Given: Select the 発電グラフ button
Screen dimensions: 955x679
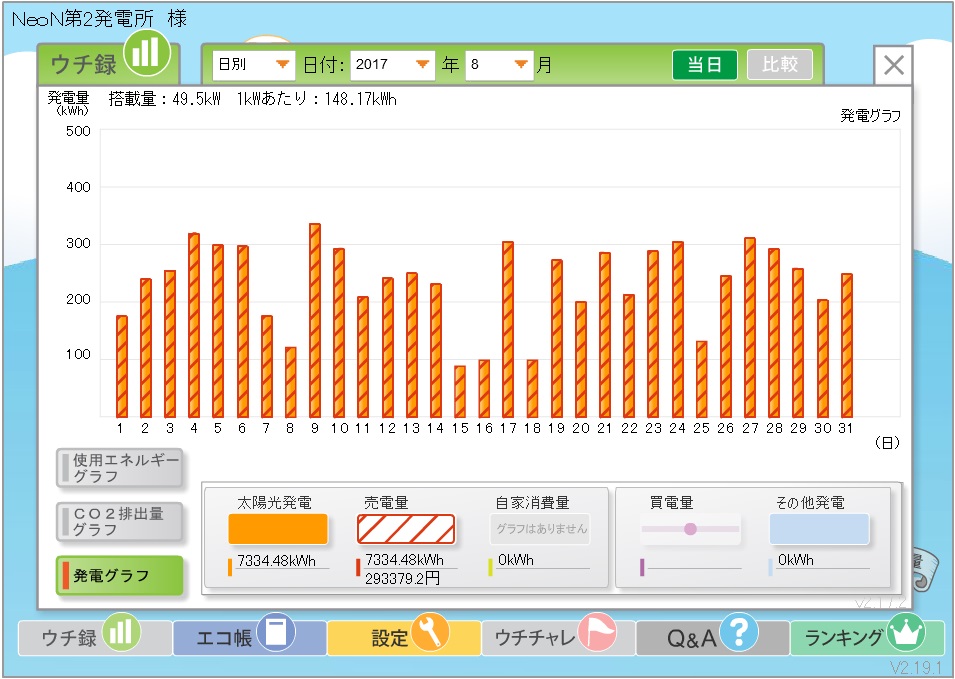Looking at the screenshot, I should 119,575.
